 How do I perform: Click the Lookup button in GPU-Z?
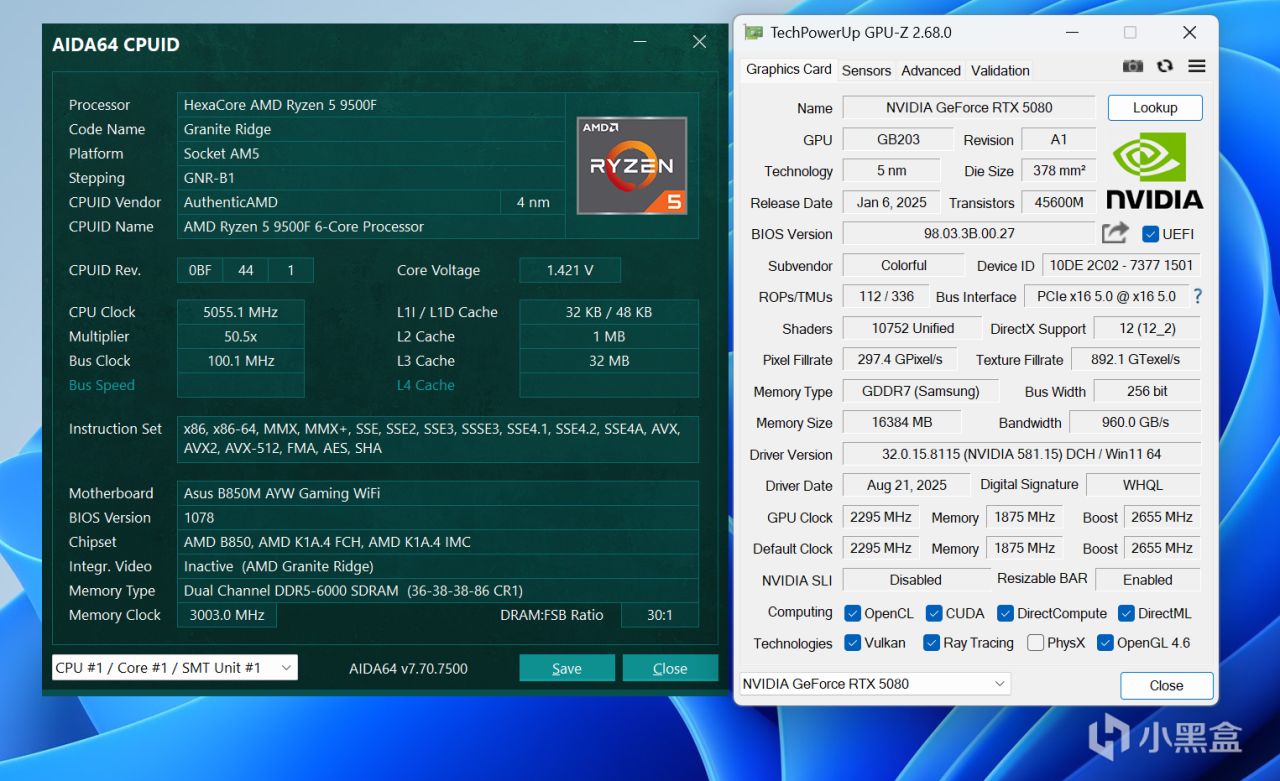(x=1155, y=108)
